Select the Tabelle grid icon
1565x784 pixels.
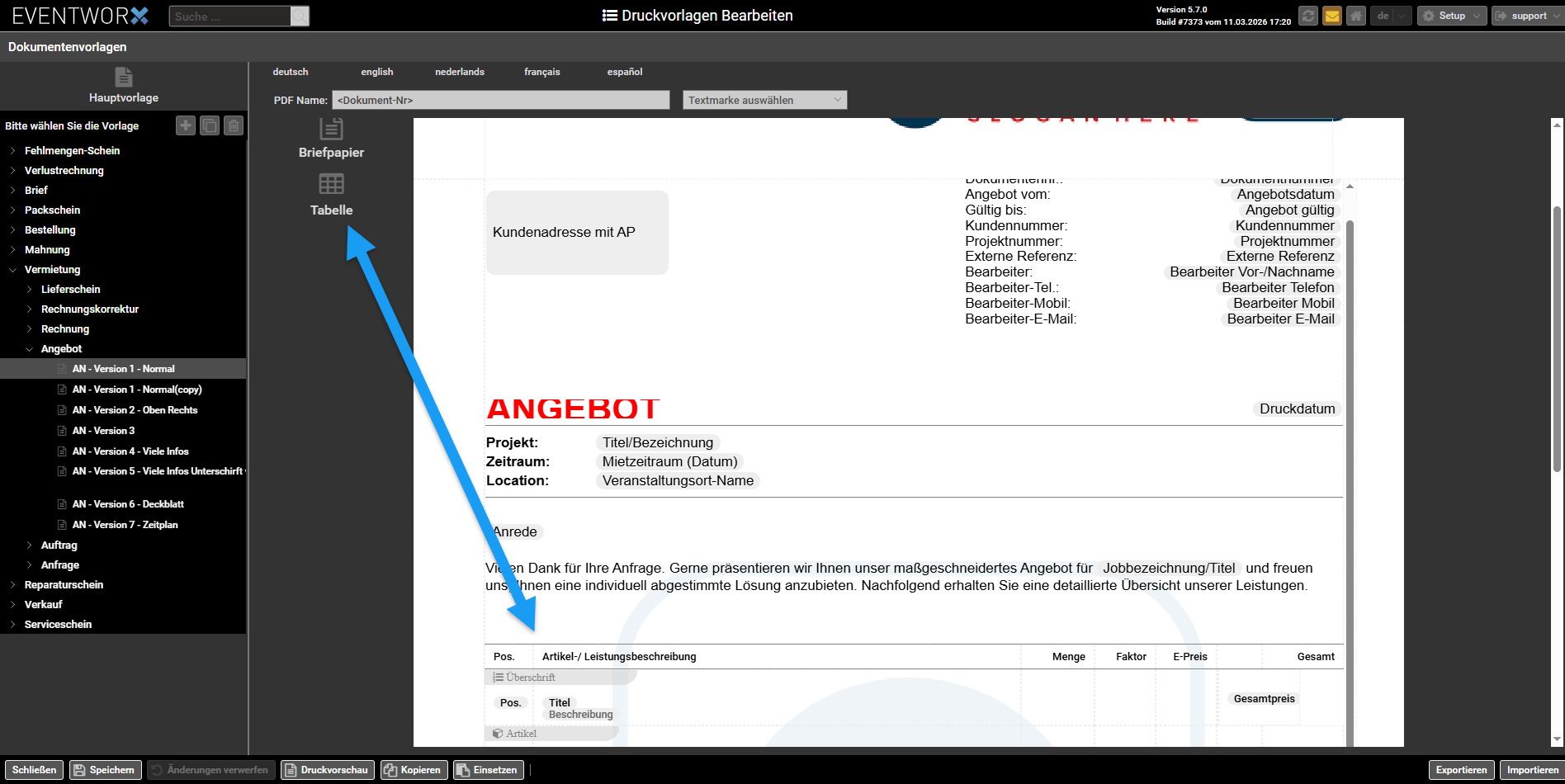331,184
